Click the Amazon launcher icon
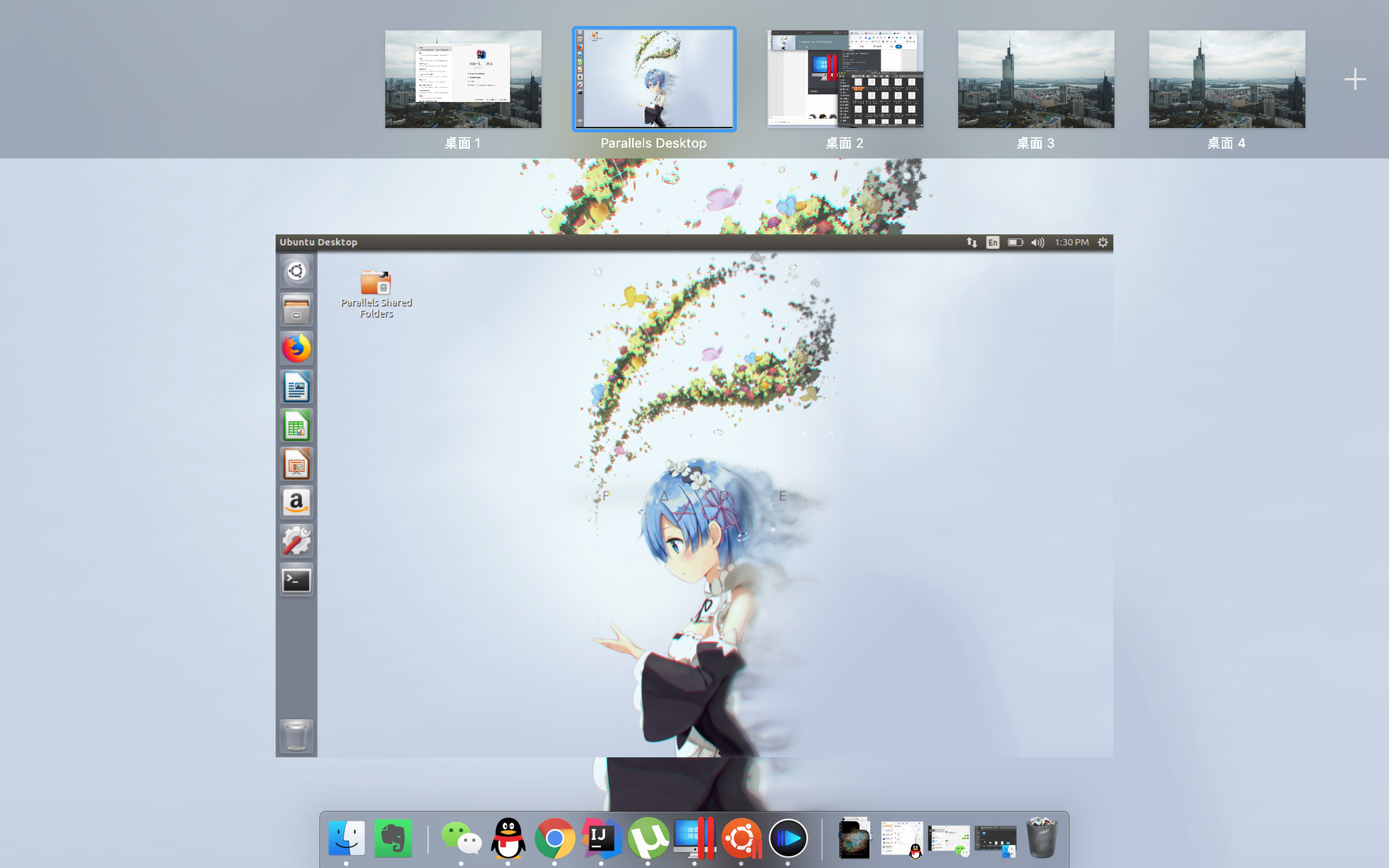Viewport: 1389px width, 868px height. point(296,503)
